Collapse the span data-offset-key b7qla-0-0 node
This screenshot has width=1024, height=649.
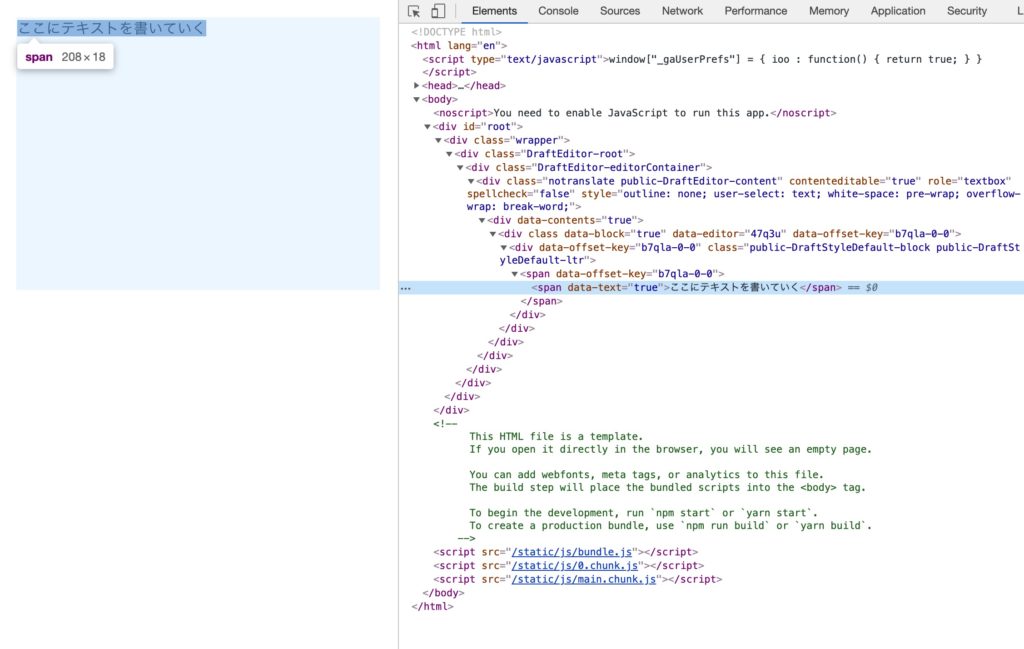[x=515, y=274]
